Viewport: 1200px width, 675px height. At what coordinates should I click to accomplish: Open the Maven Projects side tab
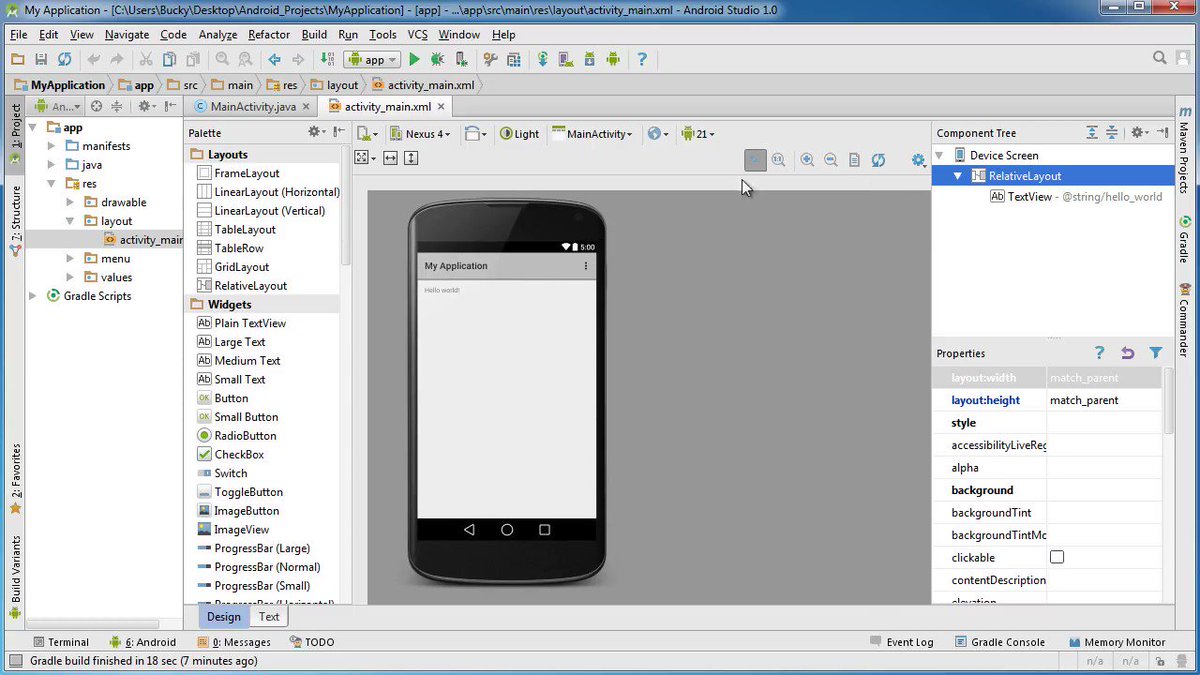pyautogui.click(x=1185, y=150)
